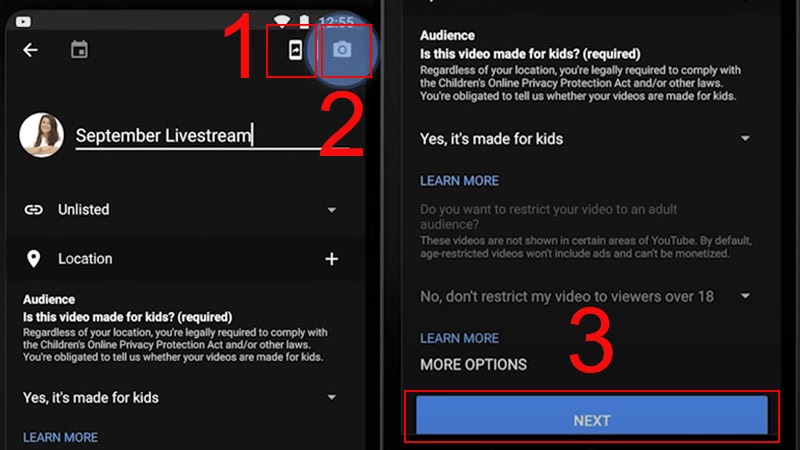Tap the location pin icon
This screenshot has height=450, width=800.
pos(34,259)
